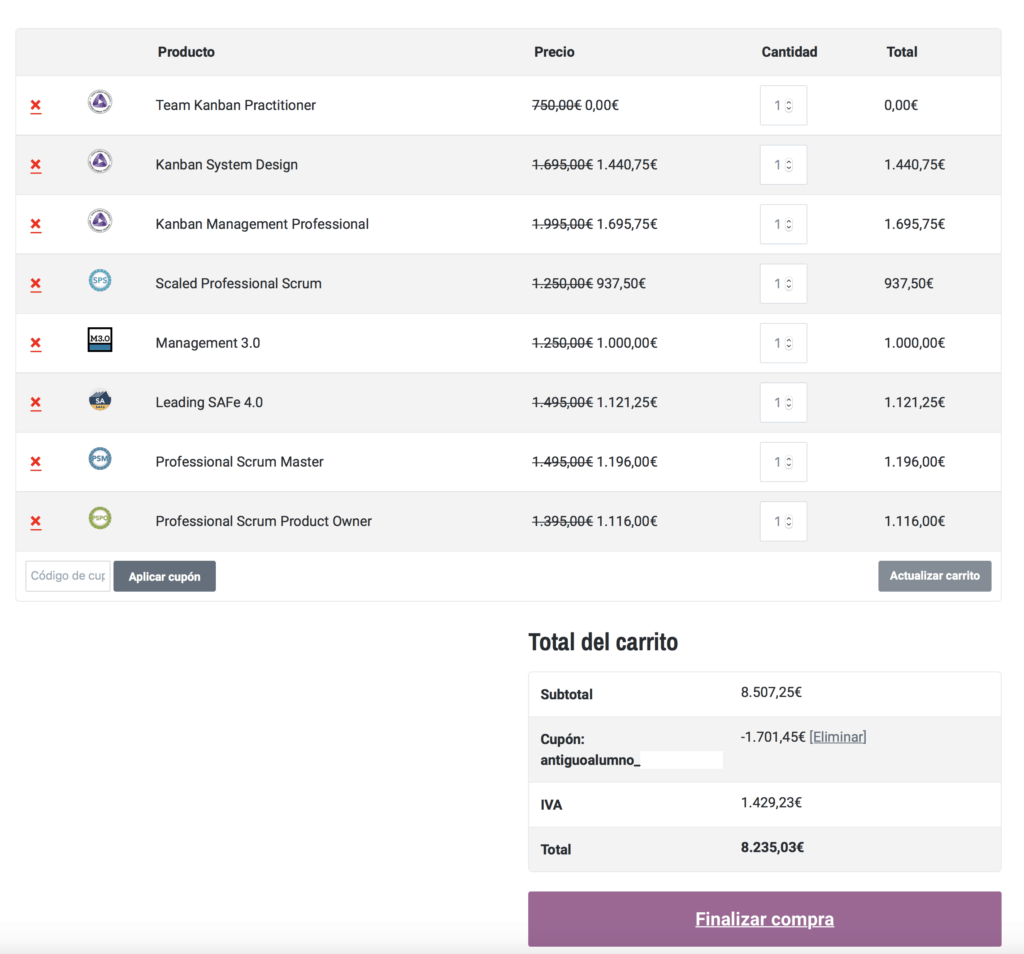Adjust Professional Scrum Master quantity field
The image size is (1024, 954).
pyautogui.click(x=783, y=462)
